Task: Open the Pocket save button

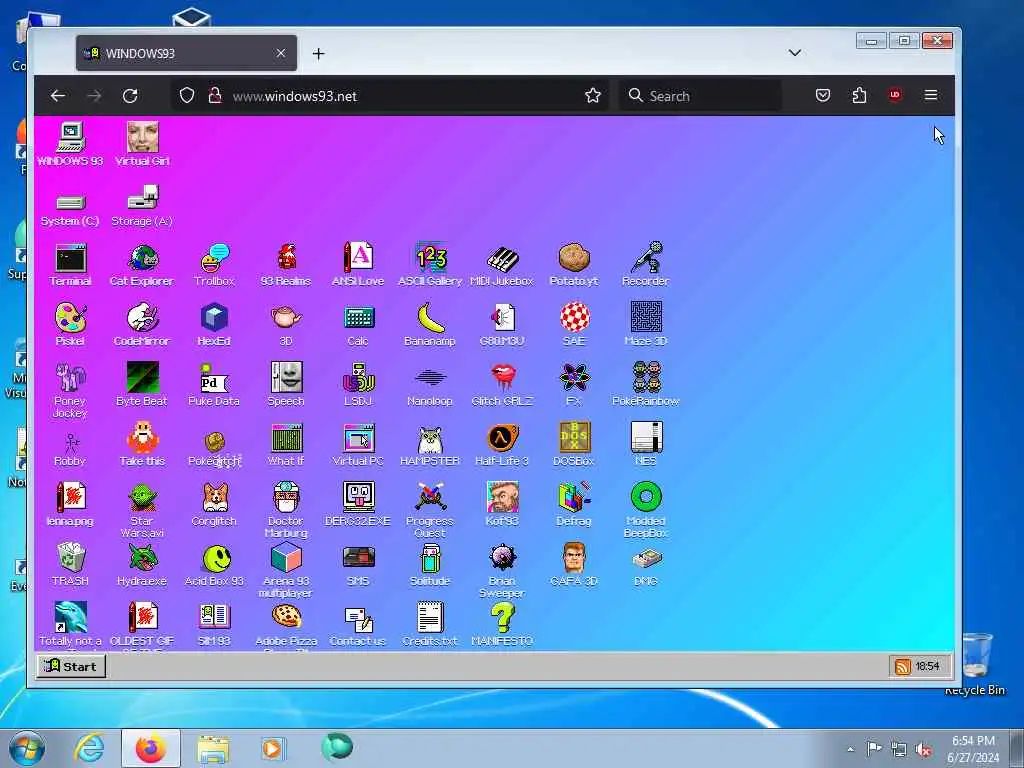Action: pos(823,96)
